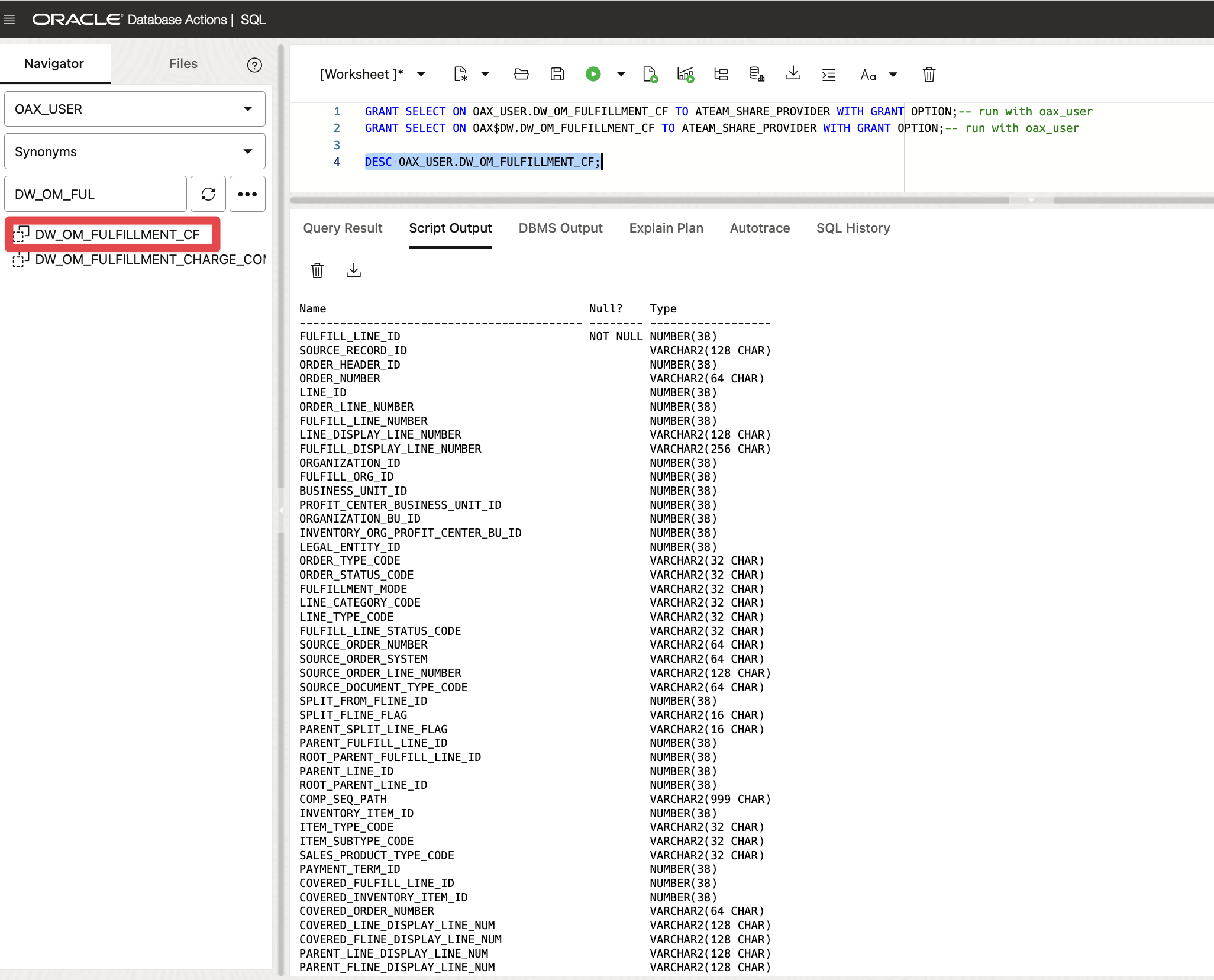The image size is (1214, 980).
Task: Select the DW_OM_FULFILLMENT_CF synonym
Action: pos(117,234)
